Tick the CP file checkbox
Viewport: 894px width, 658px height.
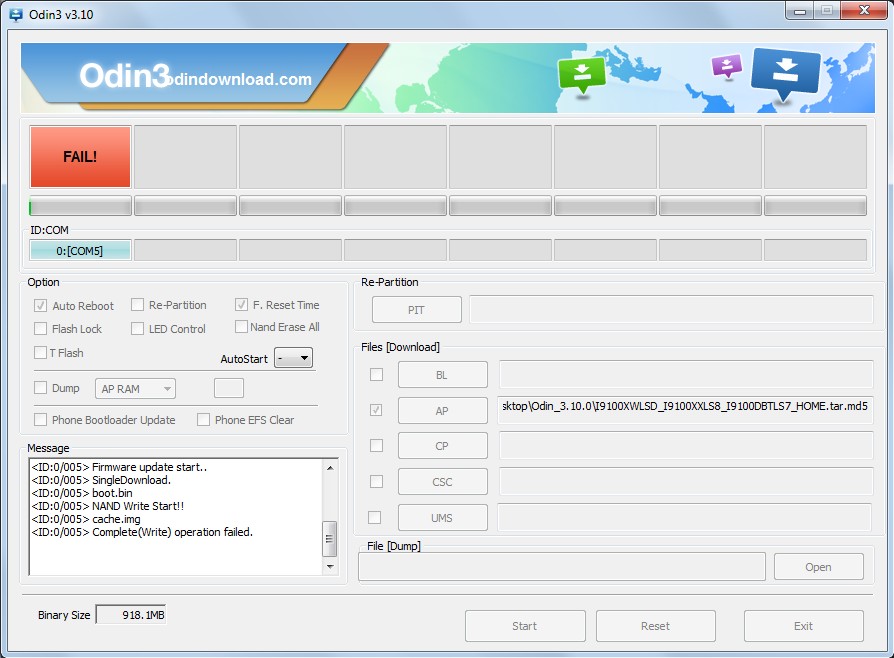[376, 445]
